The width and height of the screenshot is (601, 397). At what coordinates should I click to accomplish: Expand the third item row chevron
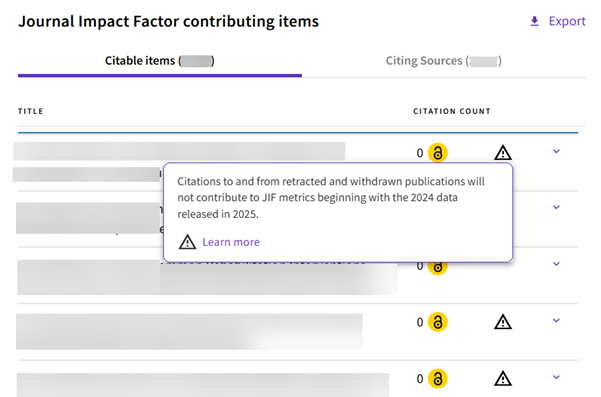point(556,264)
